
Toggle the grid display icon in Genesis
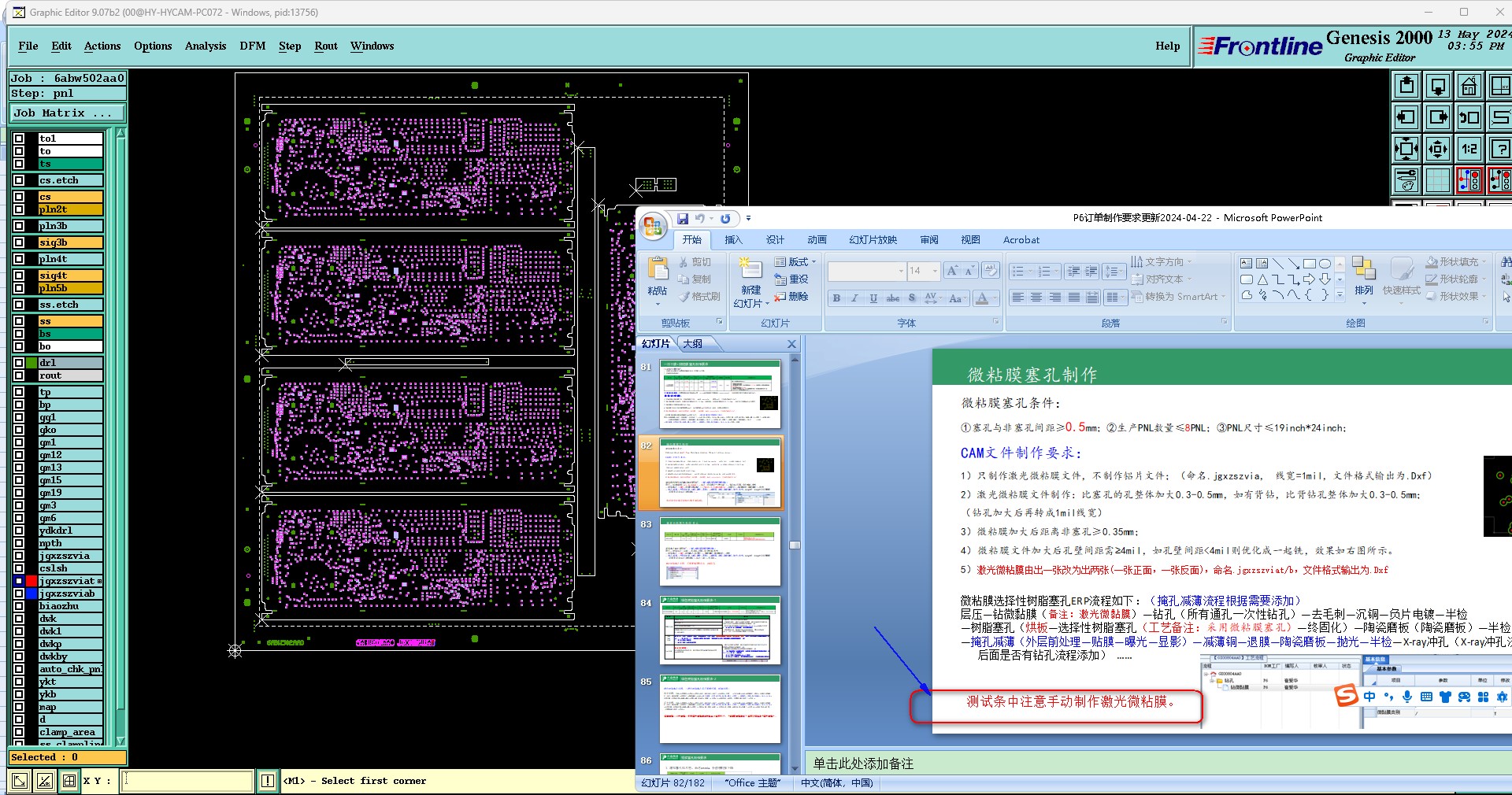1438,180
